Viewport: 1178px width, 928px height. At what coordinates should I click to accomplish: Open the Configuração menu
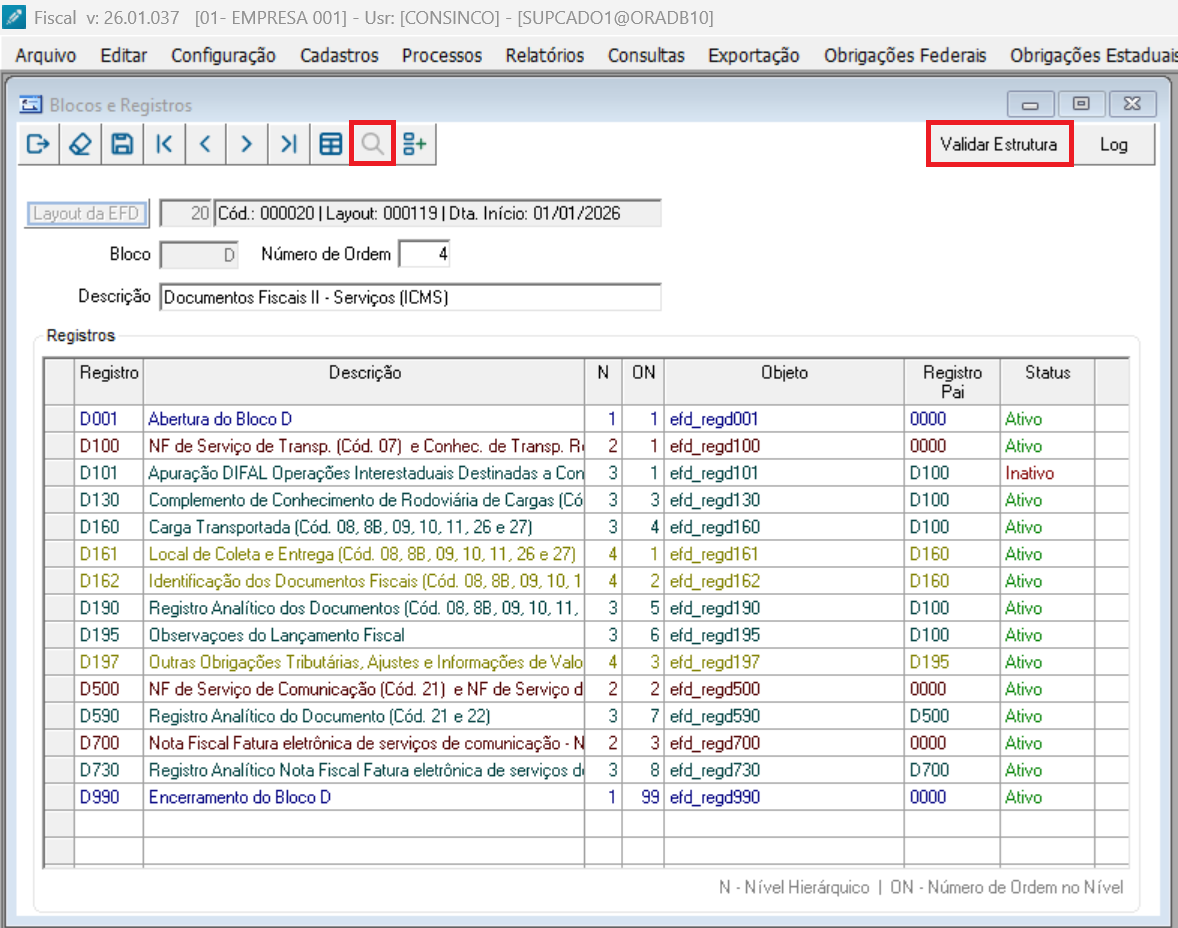tap(223, 56)
